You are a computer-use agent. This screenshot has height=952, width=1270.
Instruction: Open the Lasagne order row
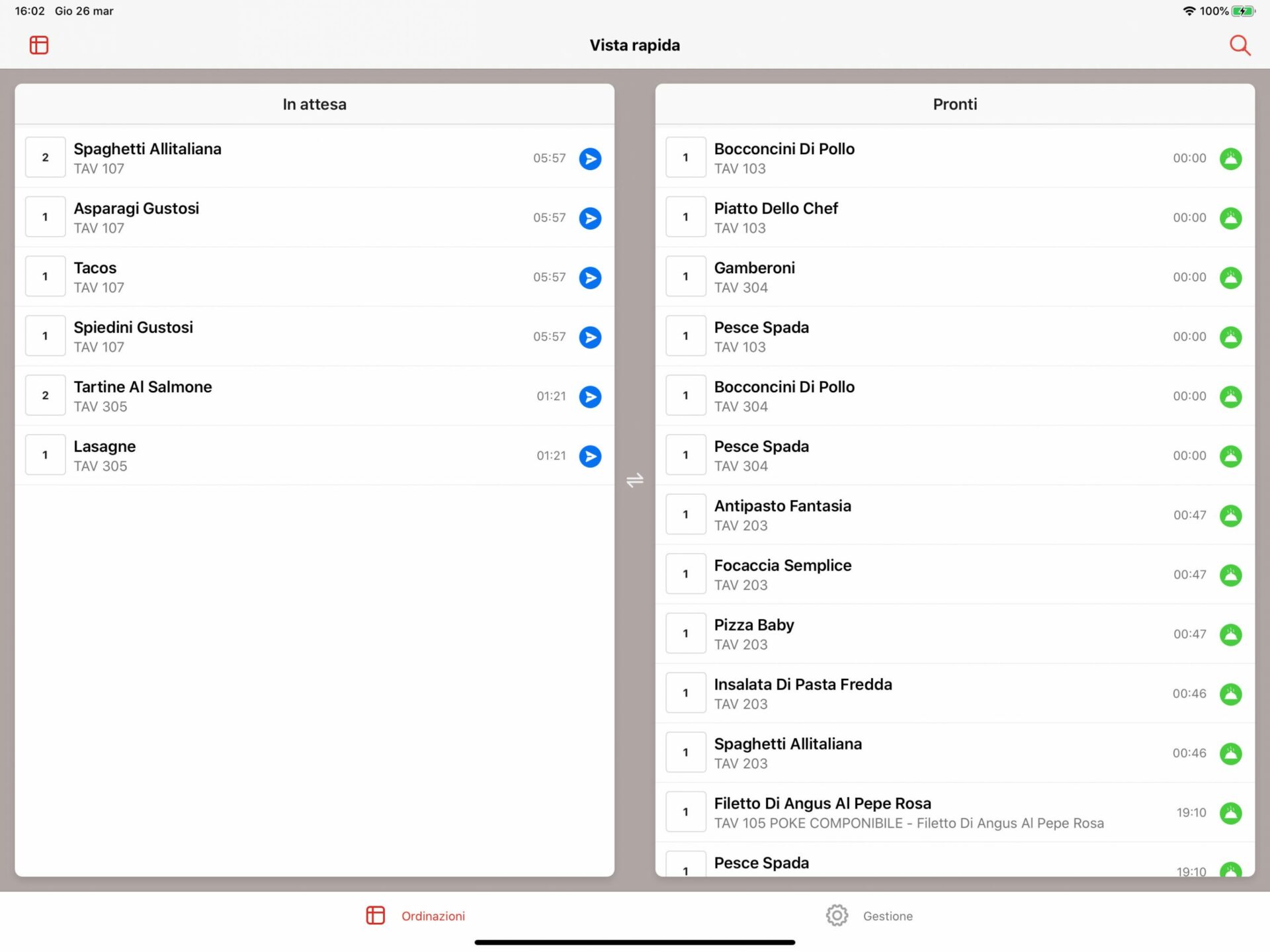314,456
